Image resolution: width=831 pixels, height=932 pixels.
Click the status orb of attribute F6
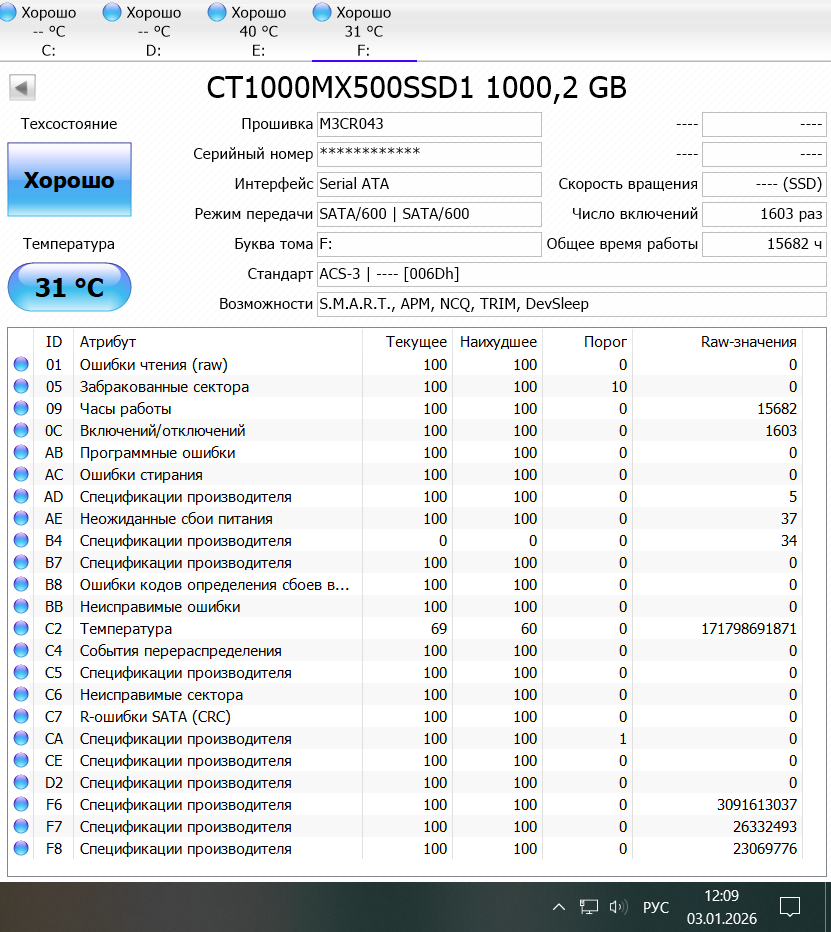[21, 804]
